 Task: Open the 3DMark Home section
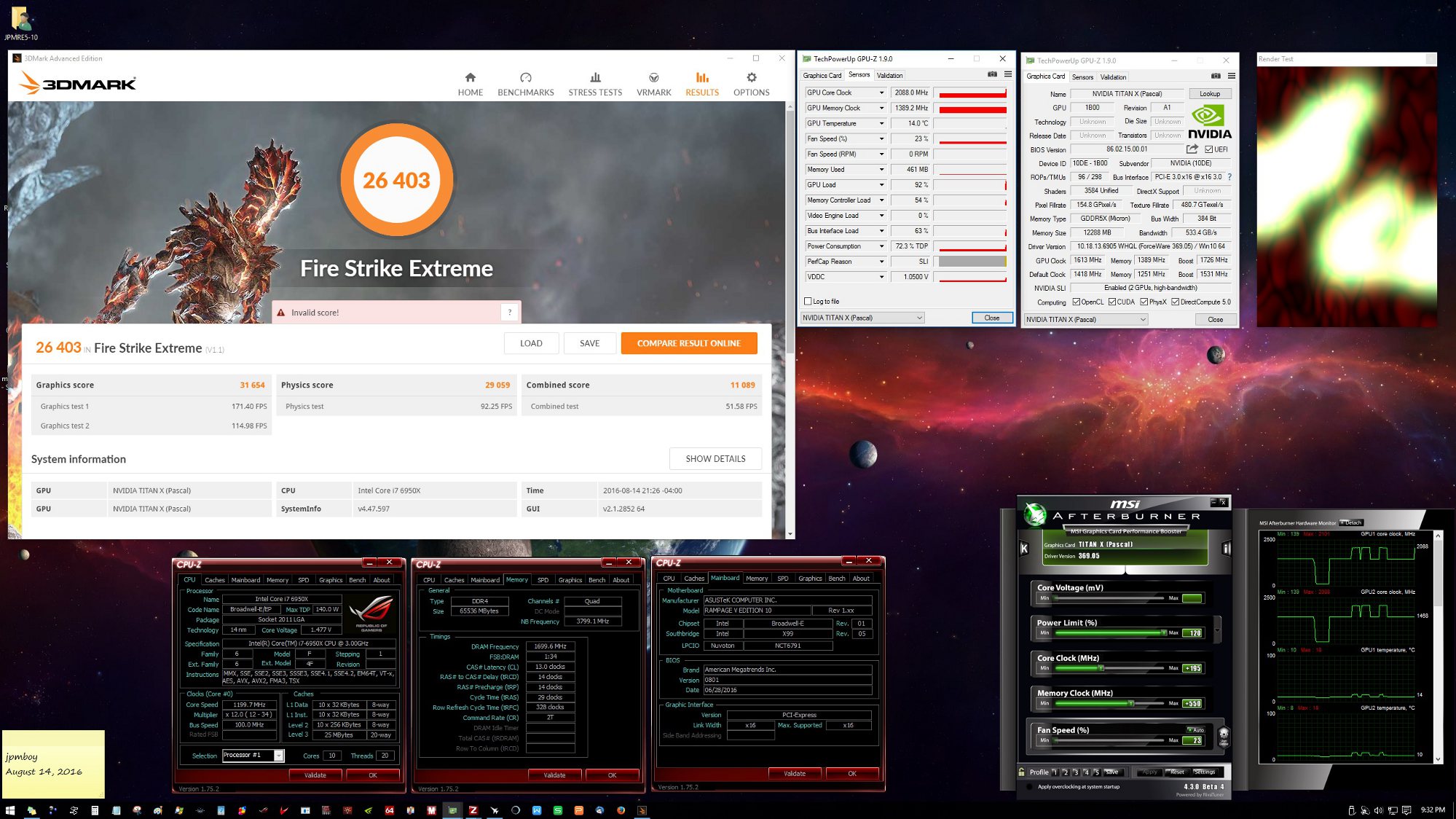470,84
